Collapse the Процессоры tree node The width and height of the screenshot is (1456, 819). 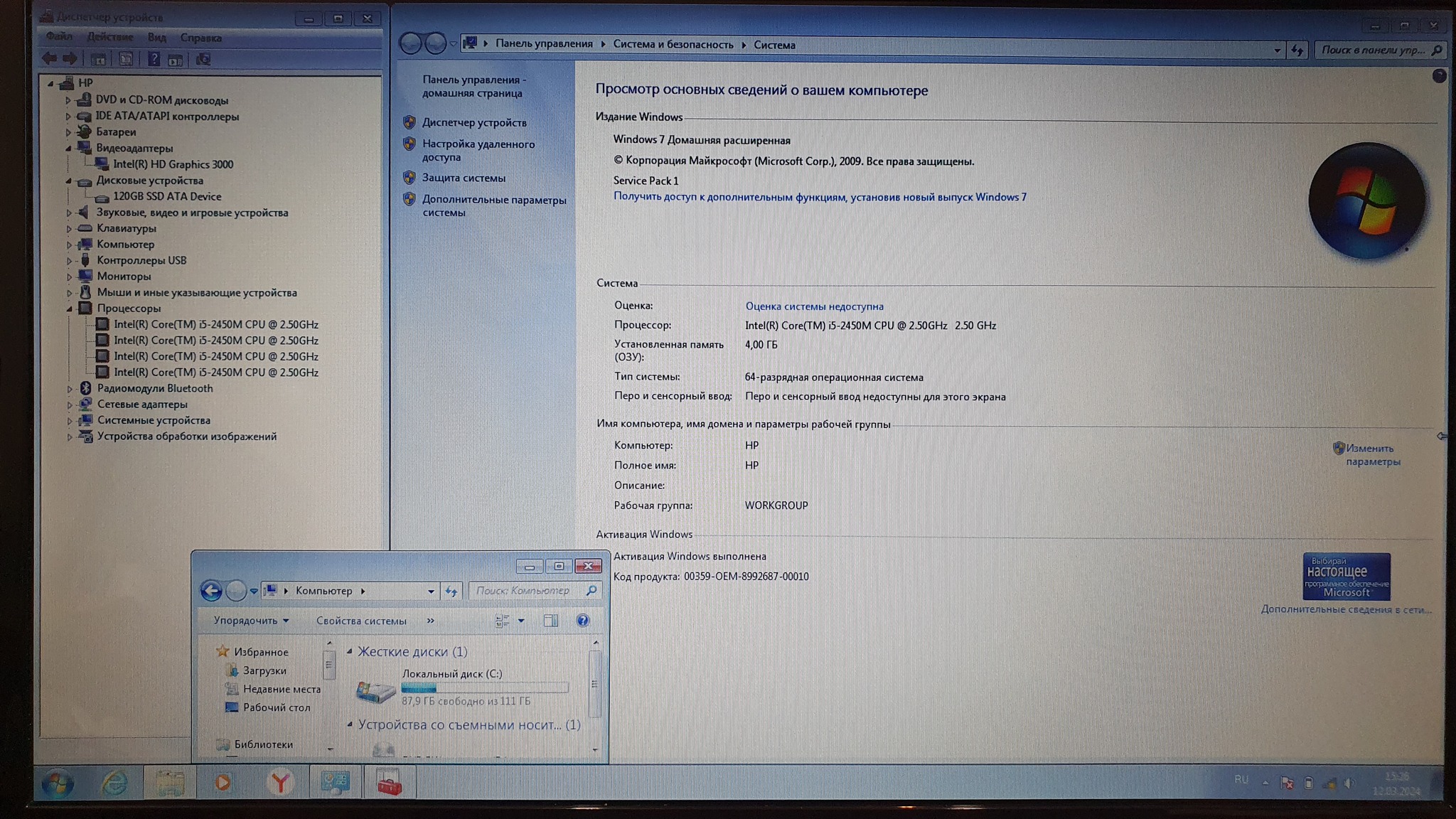(x=70, y=309)
